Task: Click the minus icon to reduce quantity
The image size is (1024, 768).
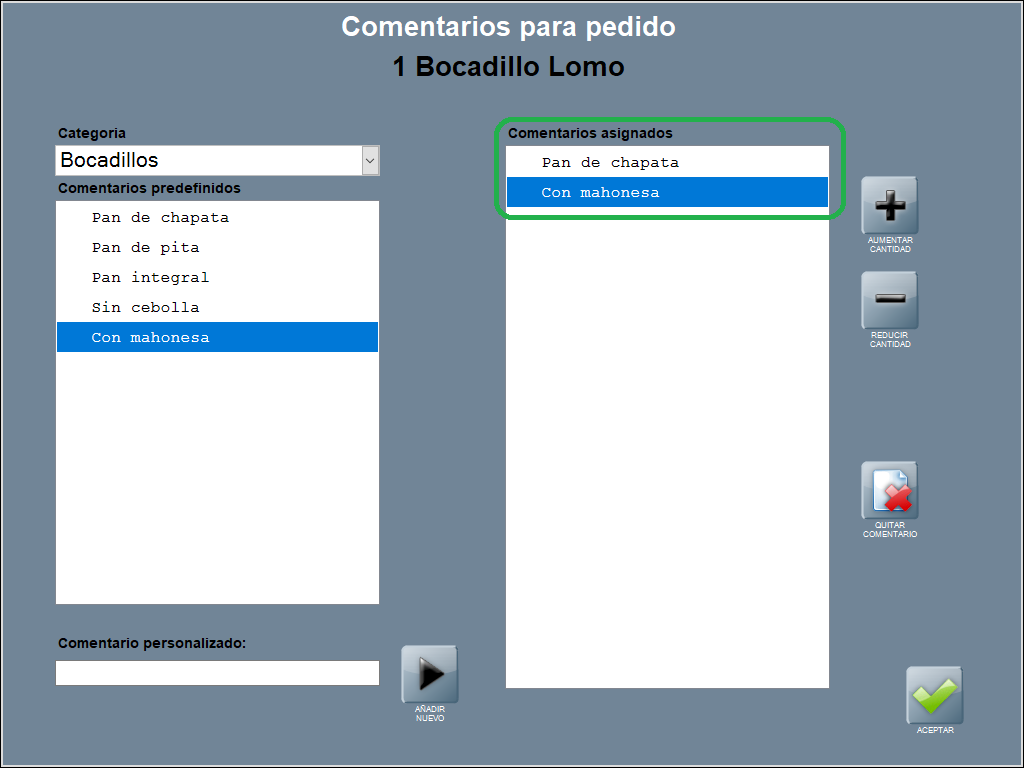Action: click(889, 300)
